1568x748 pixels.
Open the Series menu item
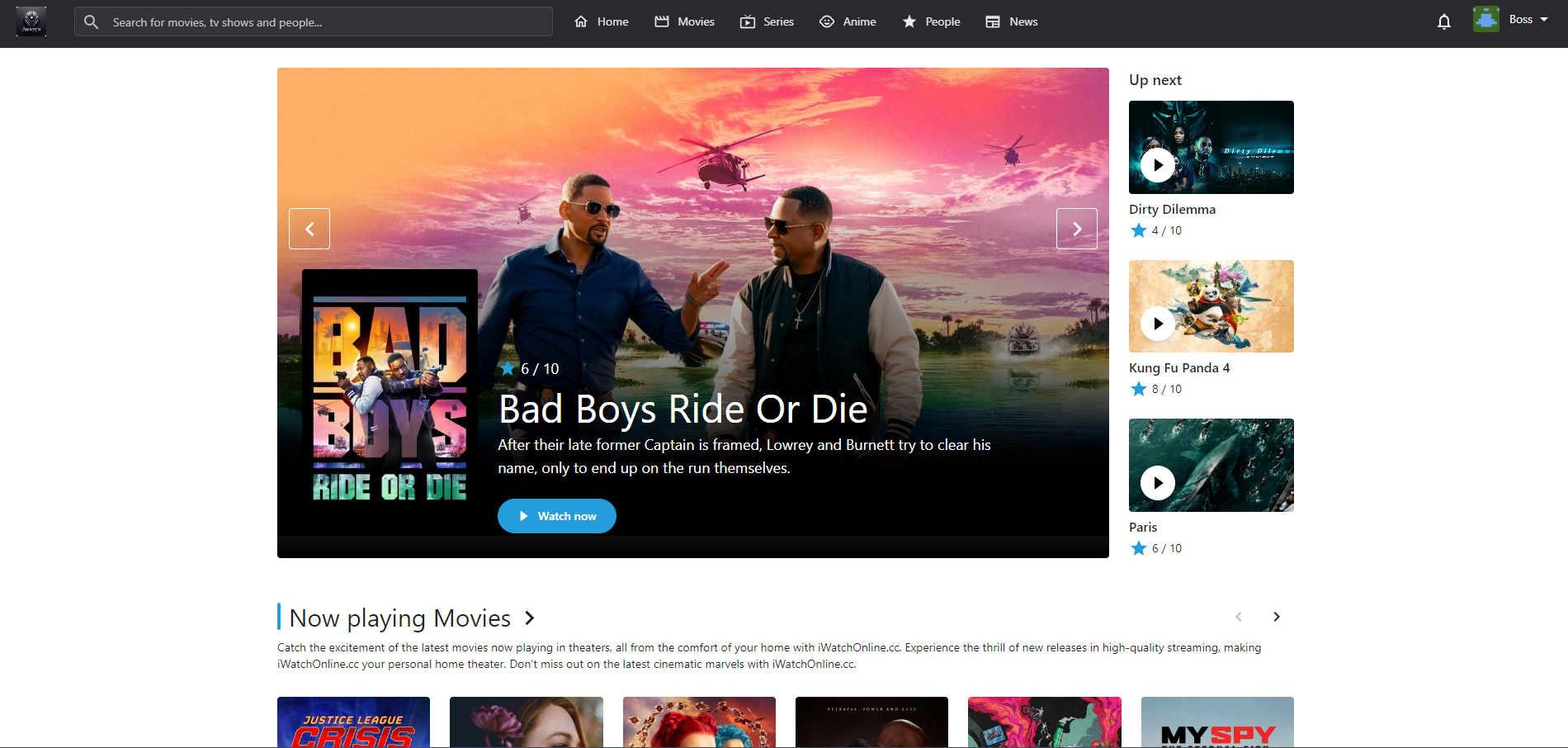click(x=767, y=21)
